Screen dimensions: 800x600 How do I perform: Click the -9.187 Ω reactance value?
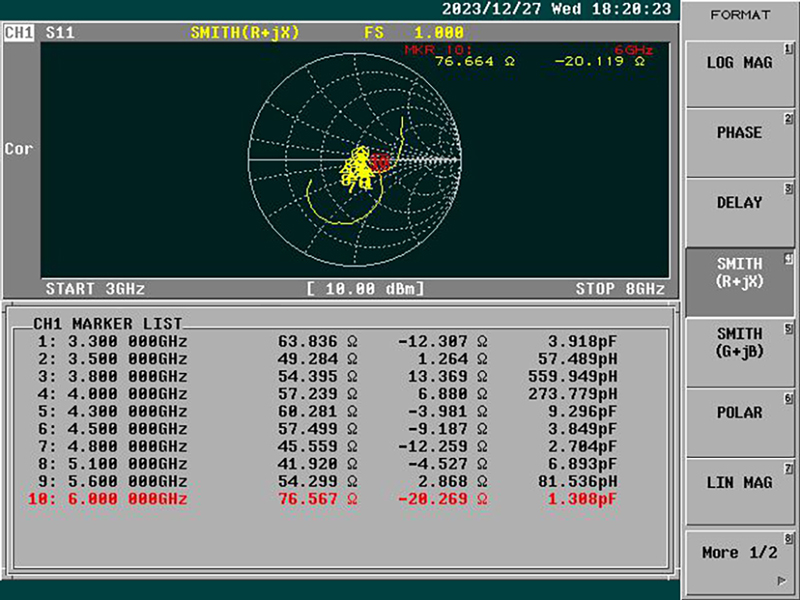[x=448, y=429]
